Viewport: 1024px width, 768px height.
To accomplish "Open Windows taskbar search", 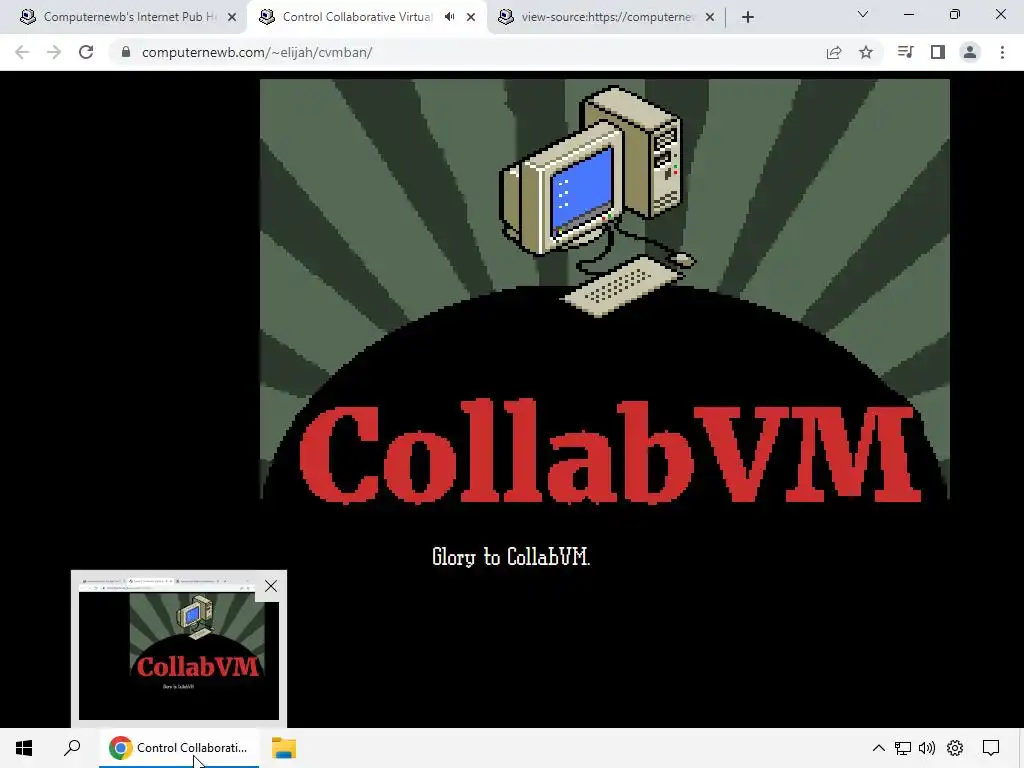I will point(72,748).
